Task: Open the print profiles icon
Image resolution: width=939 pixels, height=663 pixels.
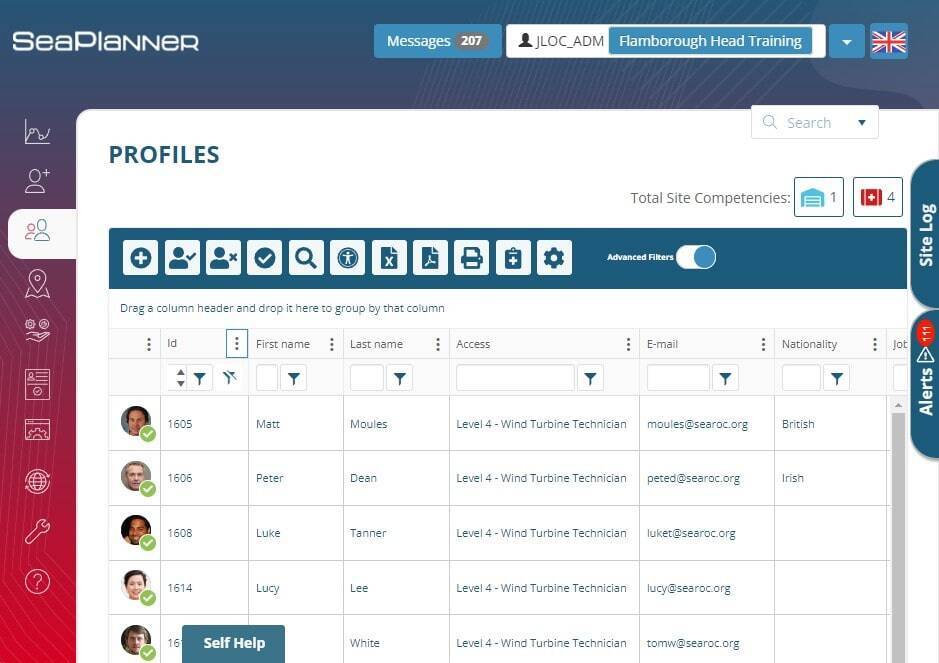Action: 471,257
